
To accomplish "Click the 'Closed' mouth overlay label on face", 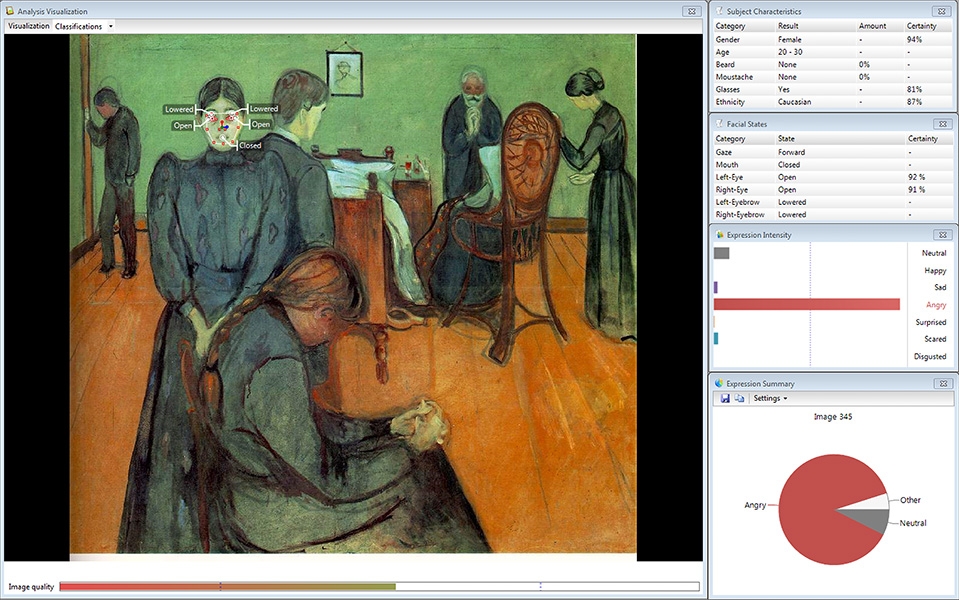I will (250, 146).
